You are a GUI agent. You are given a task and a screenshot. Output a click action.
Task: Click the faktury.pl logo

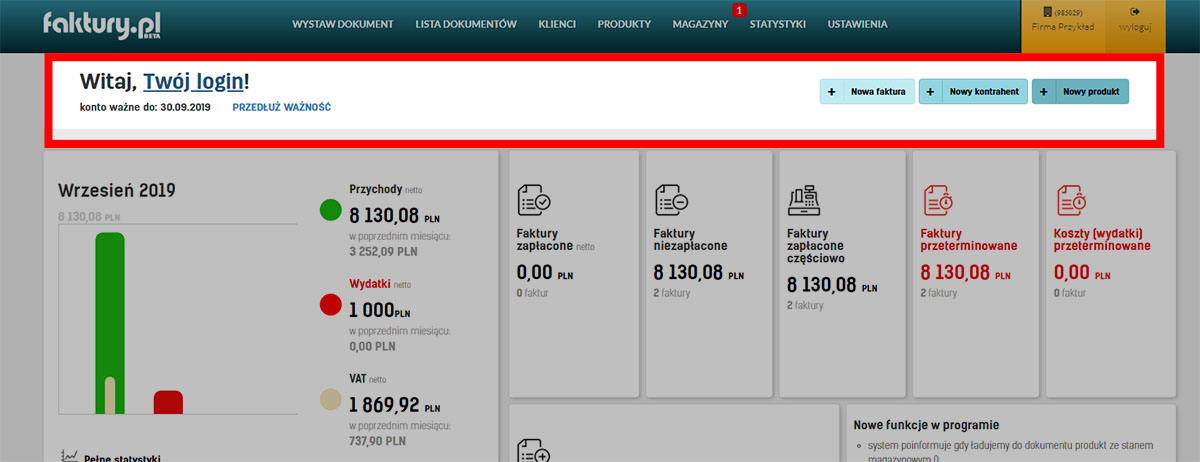click(x=102, y=25)
